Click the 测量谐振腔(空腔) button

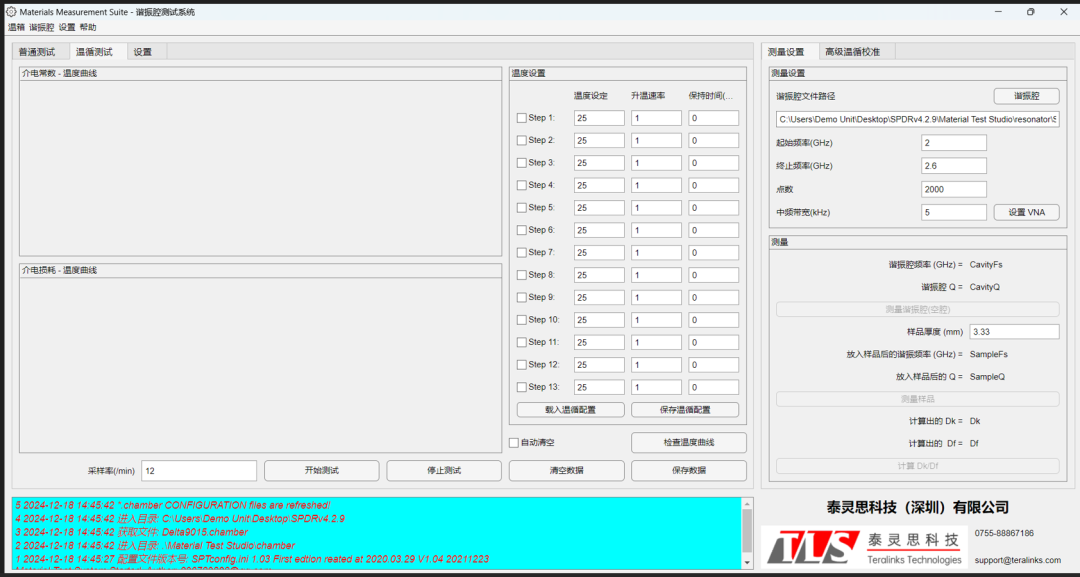[x=917, y=309]
